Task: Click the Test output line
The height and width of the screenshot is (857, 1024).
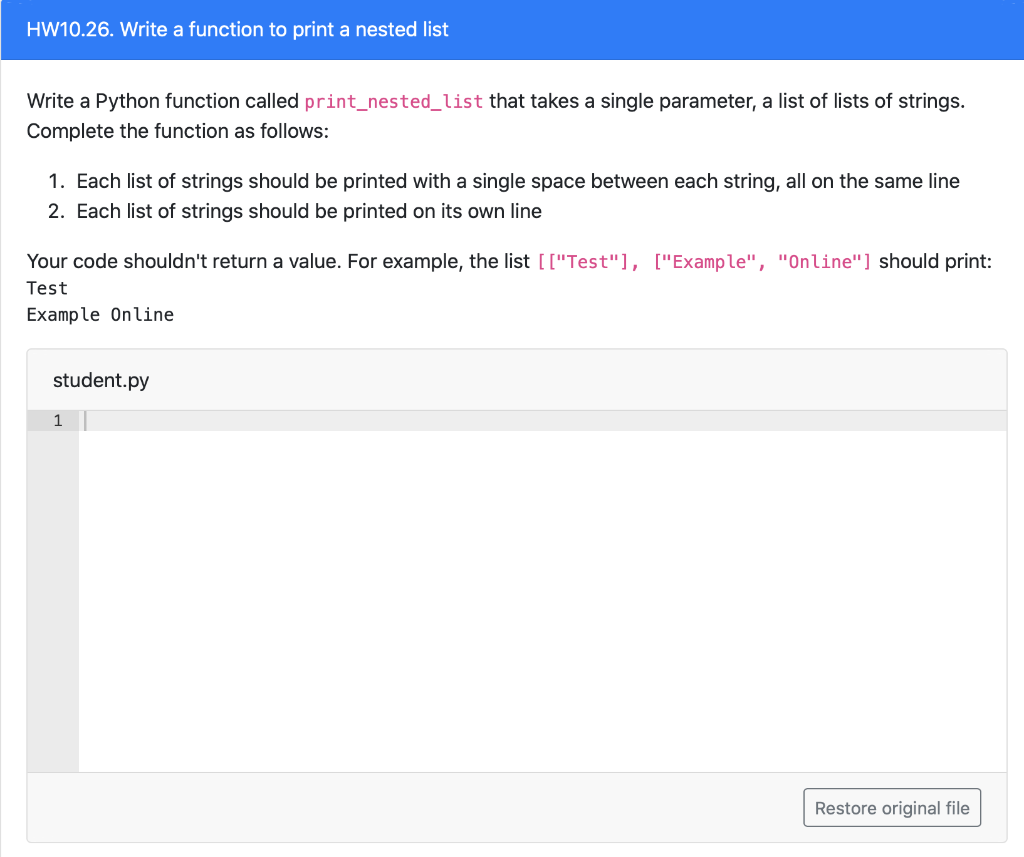Action: coord(44,288)
